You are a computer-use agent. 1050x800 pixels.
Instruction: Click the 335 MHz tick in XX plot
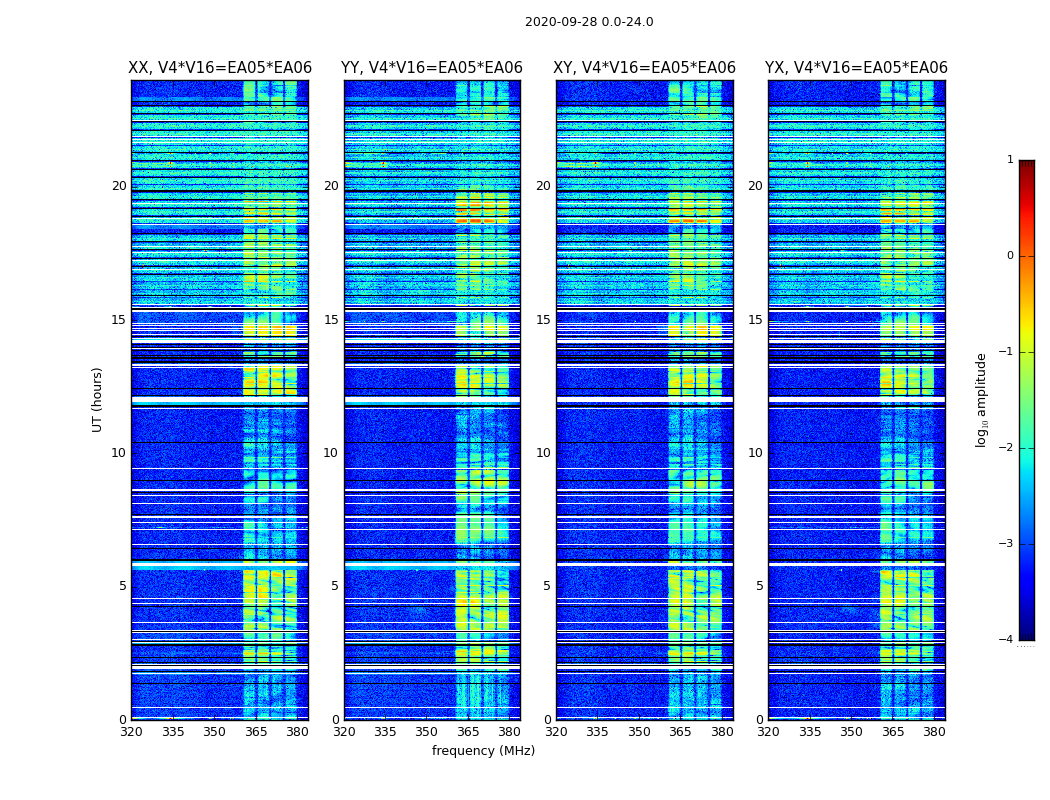(x=173, y=732)
